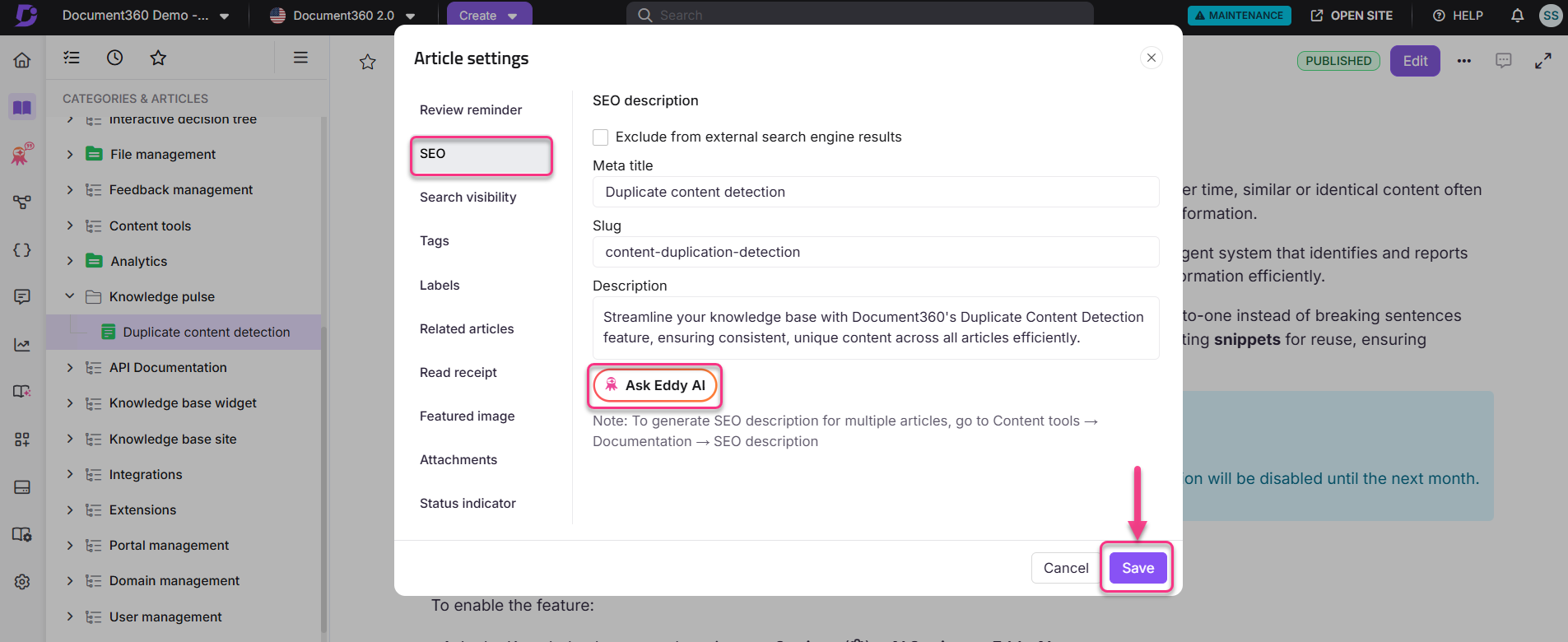This screenshot has height=642, width=1568.
Task: Expand the Integrations category
Action: click(x=70, y=474)
